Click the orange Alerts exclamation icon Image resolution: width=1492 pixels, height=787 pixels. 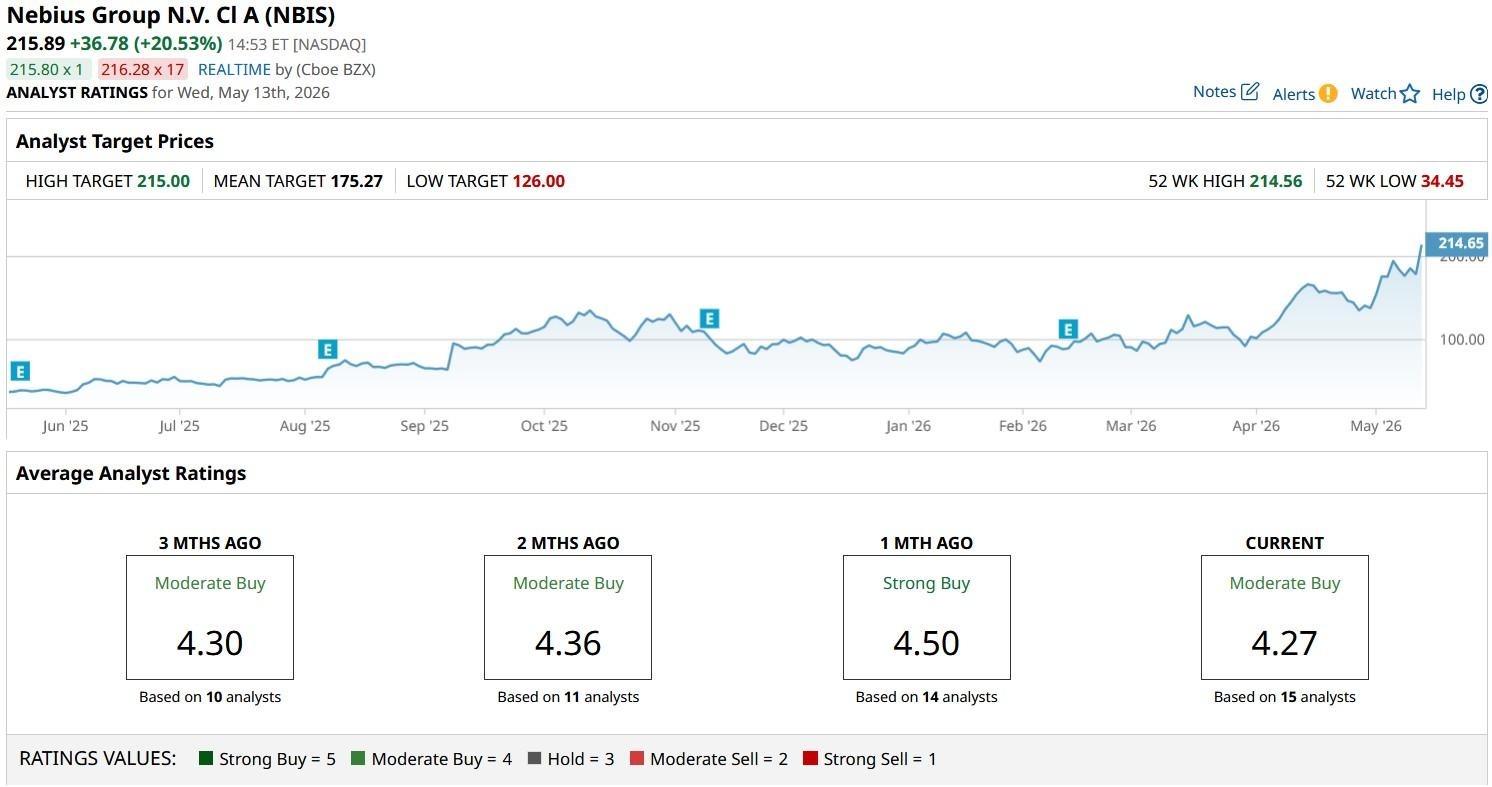click(x=1328, y=94)
